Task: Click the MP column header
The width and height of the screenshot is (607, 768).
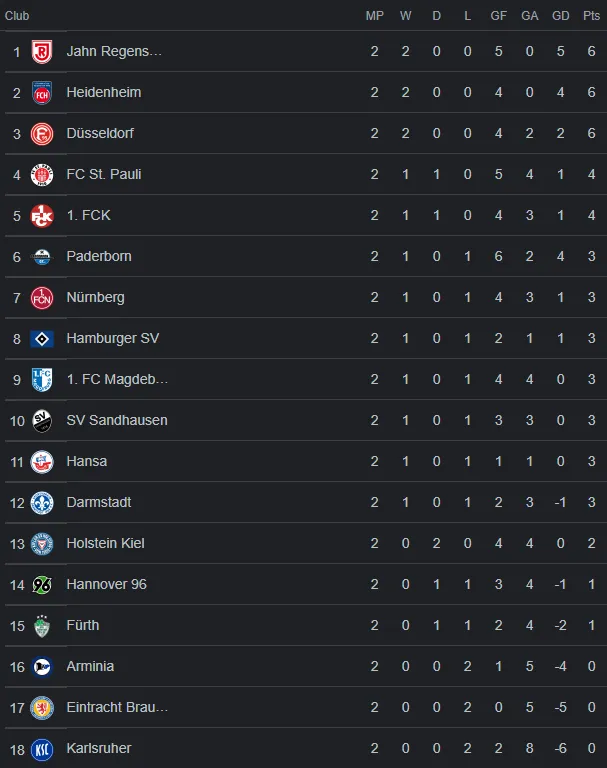Action: (374, 16)
